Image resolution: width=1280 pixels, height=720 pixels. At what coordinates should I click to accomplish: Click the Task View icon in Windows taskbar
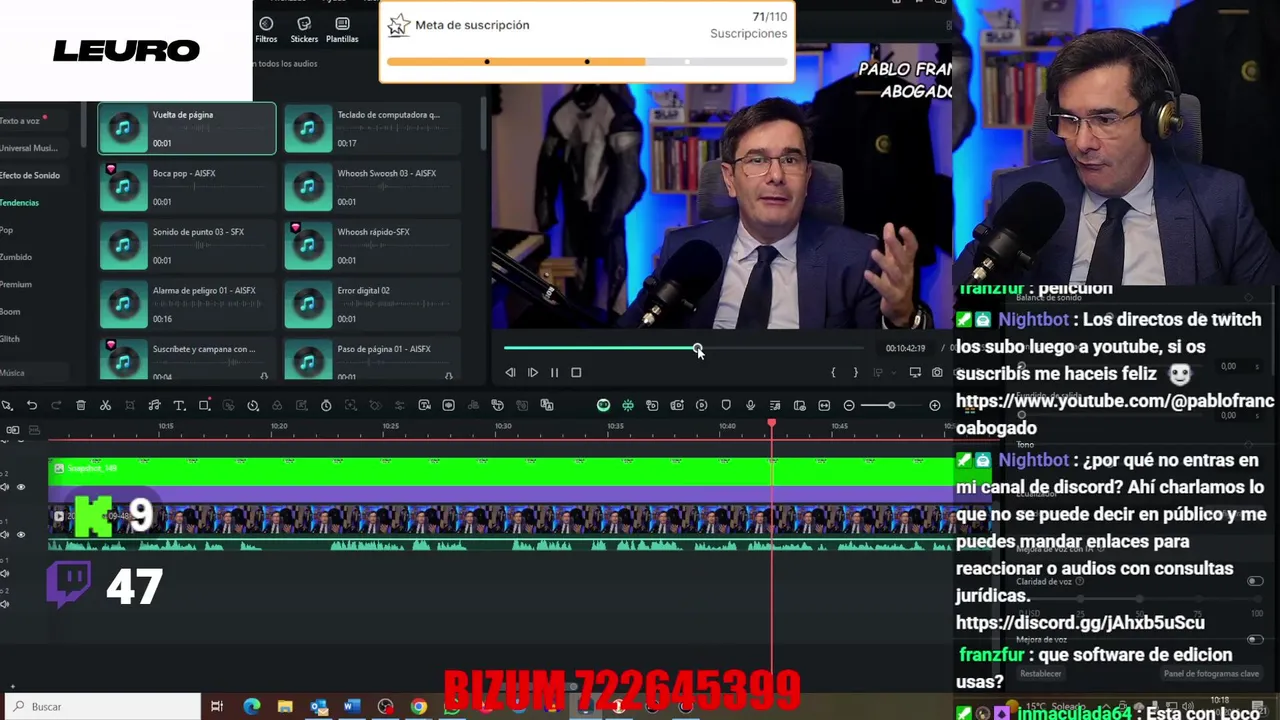pos(217,707)
